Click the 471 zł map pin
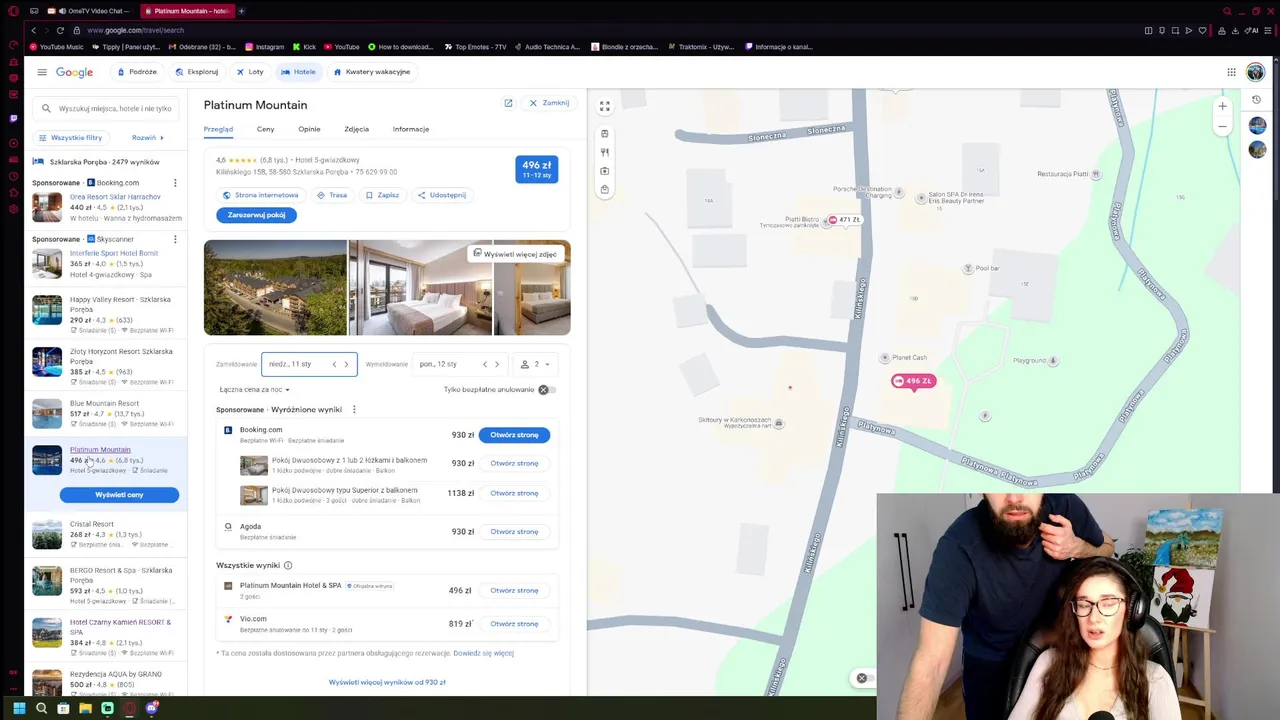This screenshot has width=1280, height=720. click(845, 220)
